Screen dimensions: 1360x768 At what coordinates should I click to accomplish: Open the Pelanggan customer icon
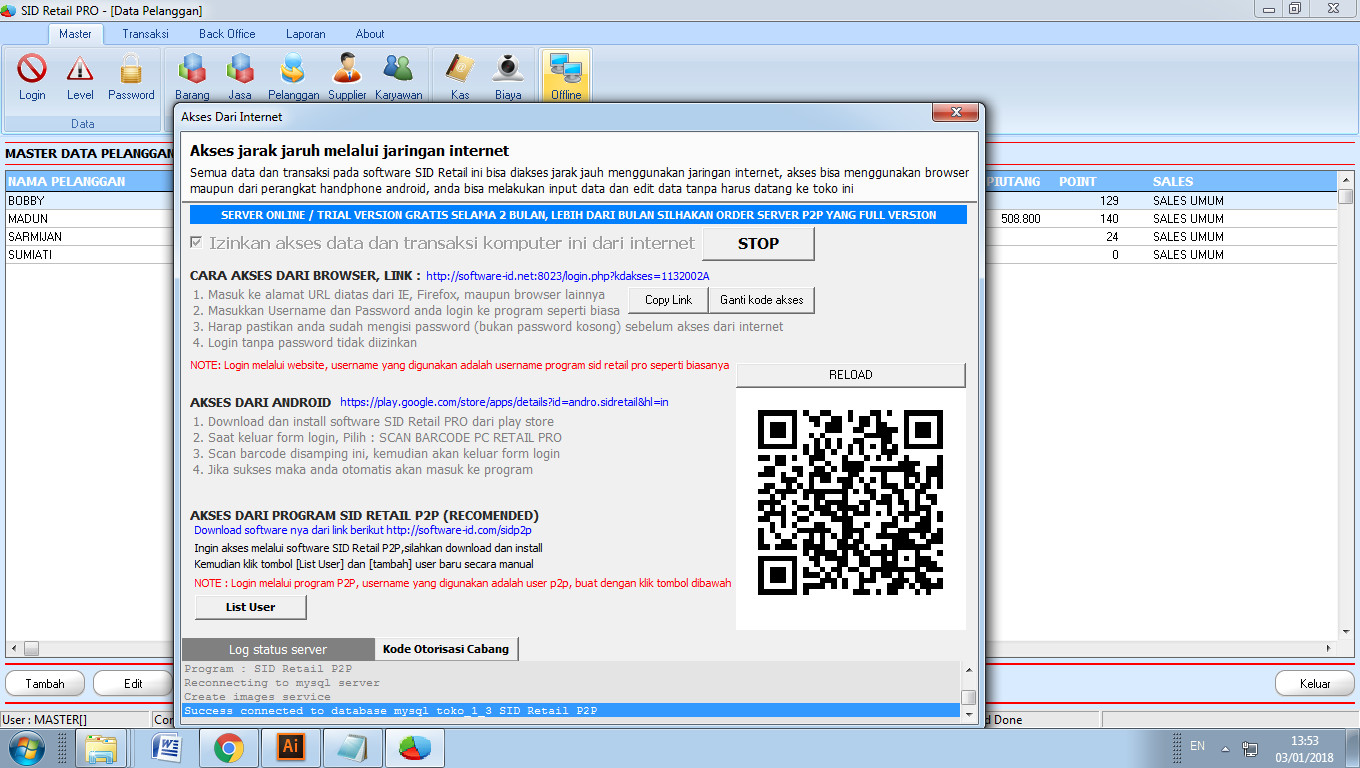click(294, 78)
